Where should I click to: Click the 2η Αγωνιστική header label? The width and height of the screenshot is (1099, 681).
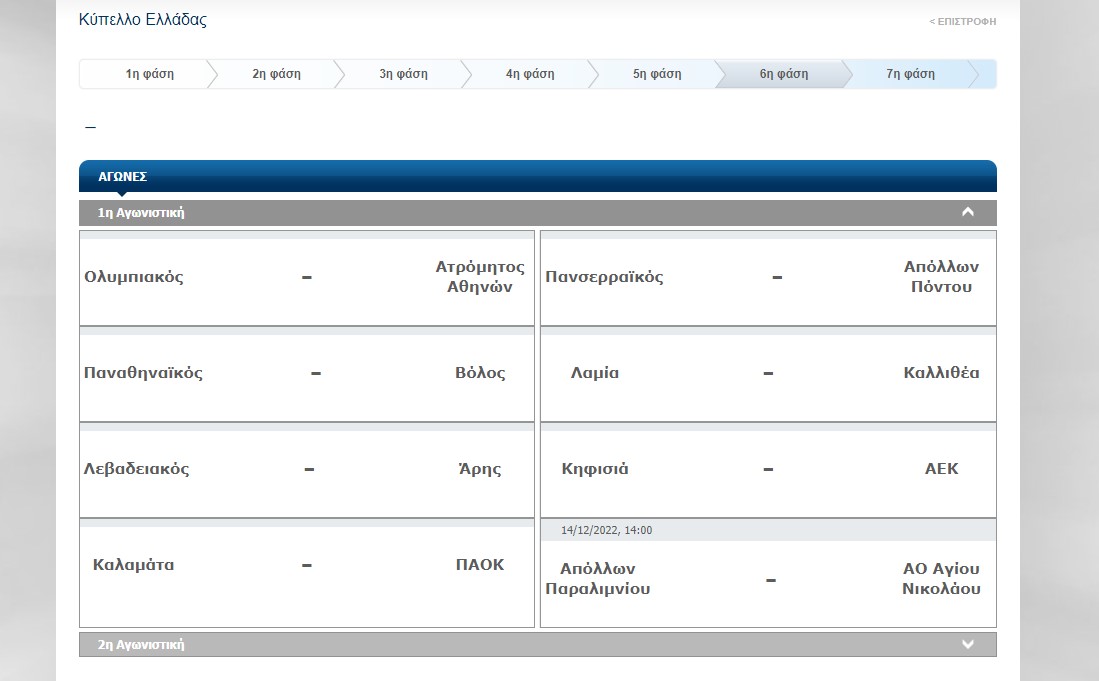[x=141, y=645]
